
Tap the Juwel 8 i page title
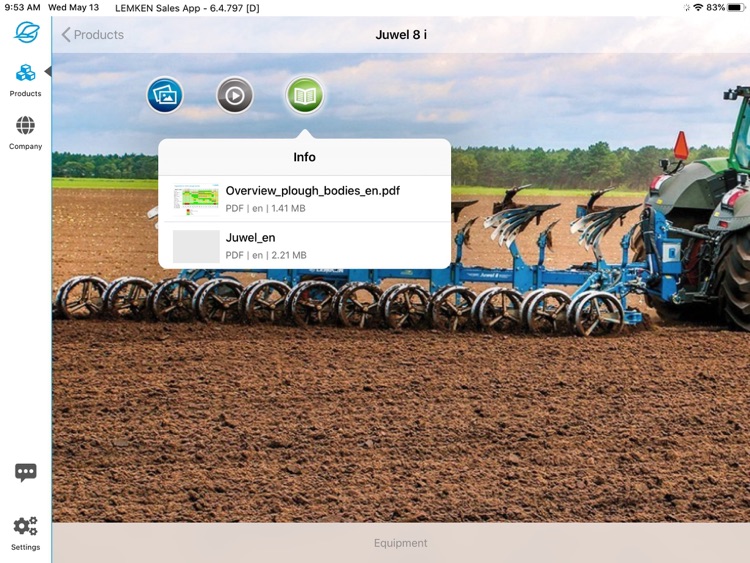click(x=401, y=34)
